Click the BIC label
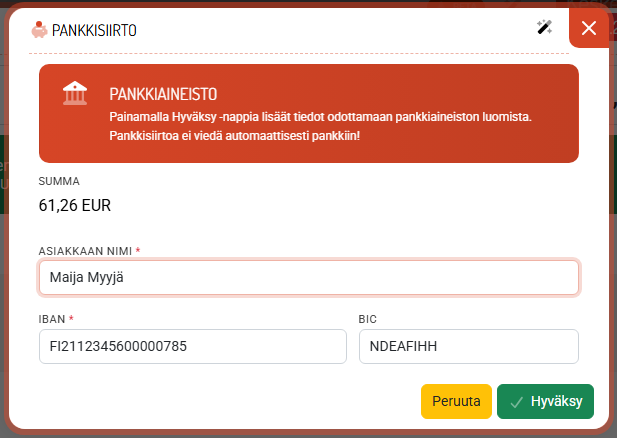 368,319
